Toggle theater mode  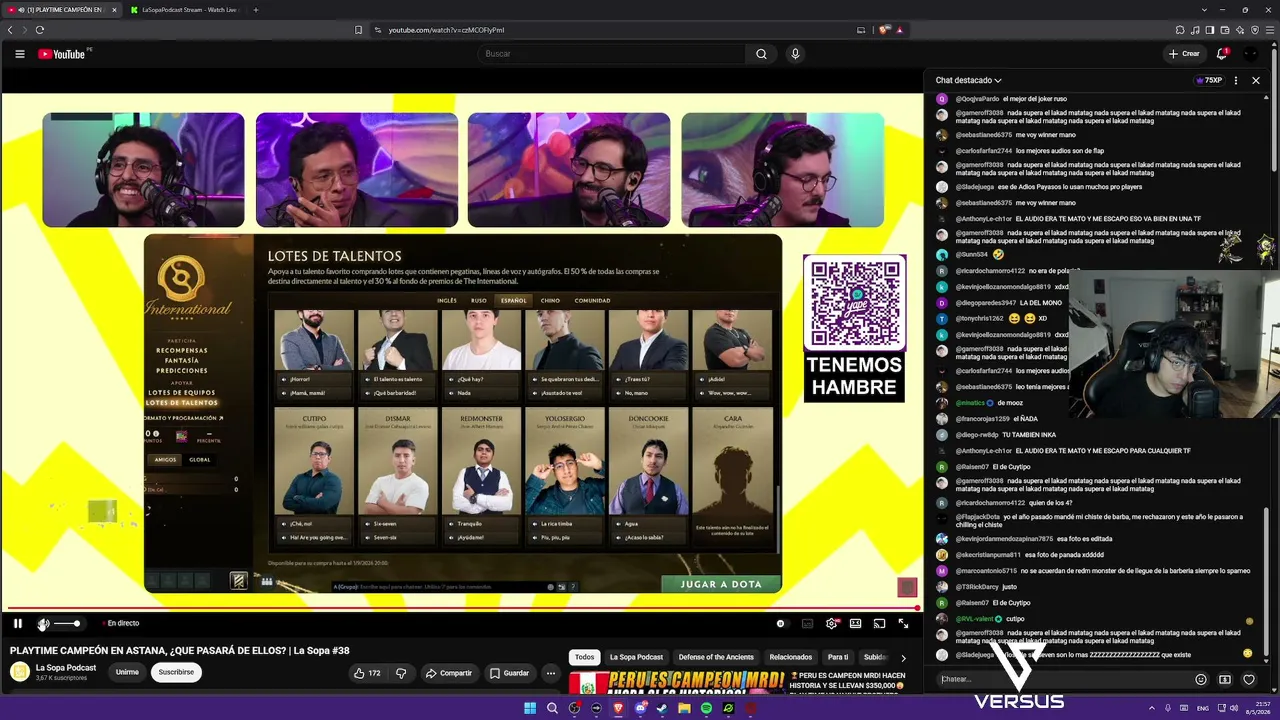click(855, 623)
